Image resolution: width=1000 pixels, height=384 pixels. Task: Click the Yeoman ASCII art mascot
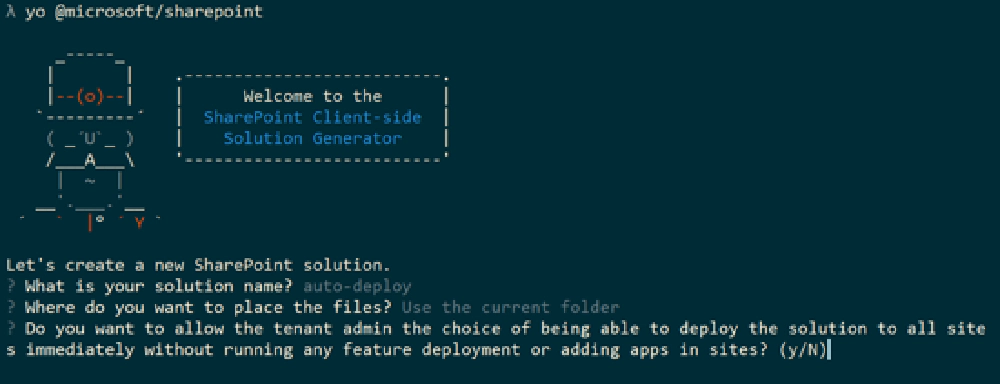[x=90, y=141]
